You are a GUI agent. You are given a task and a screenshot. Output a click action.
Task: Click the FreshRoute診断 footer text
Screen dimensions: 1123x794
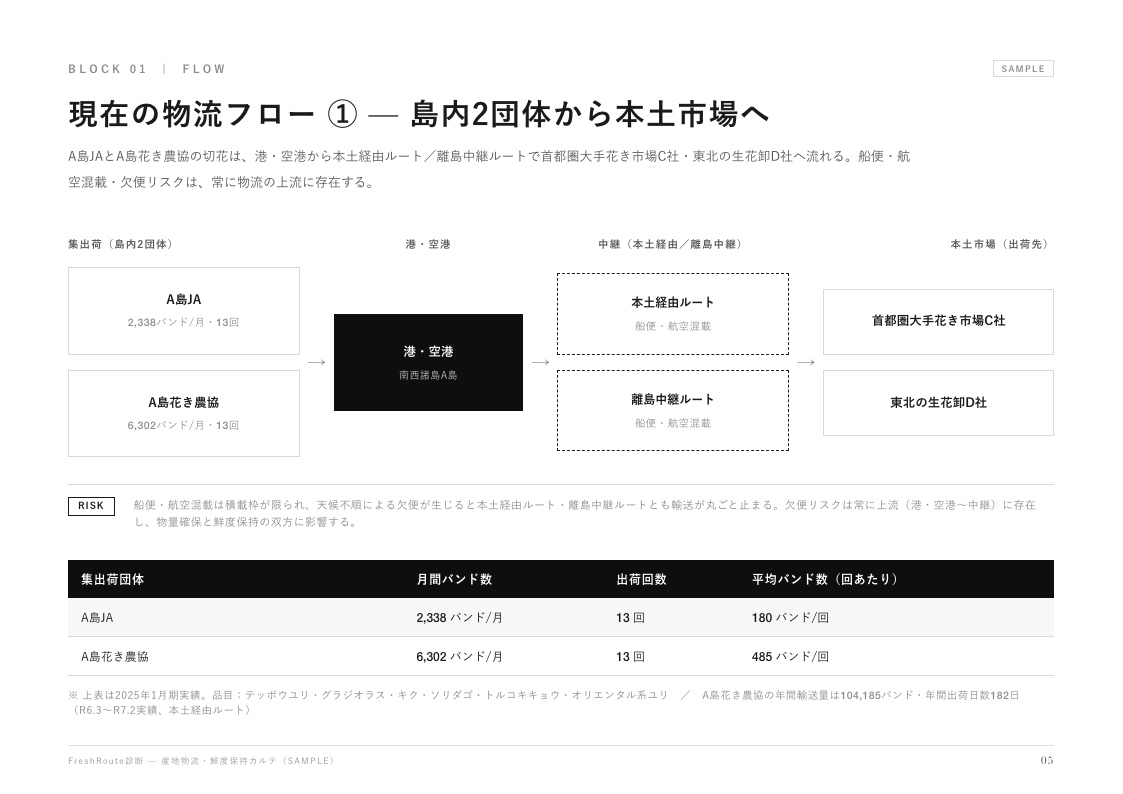[x=201, y=760]
